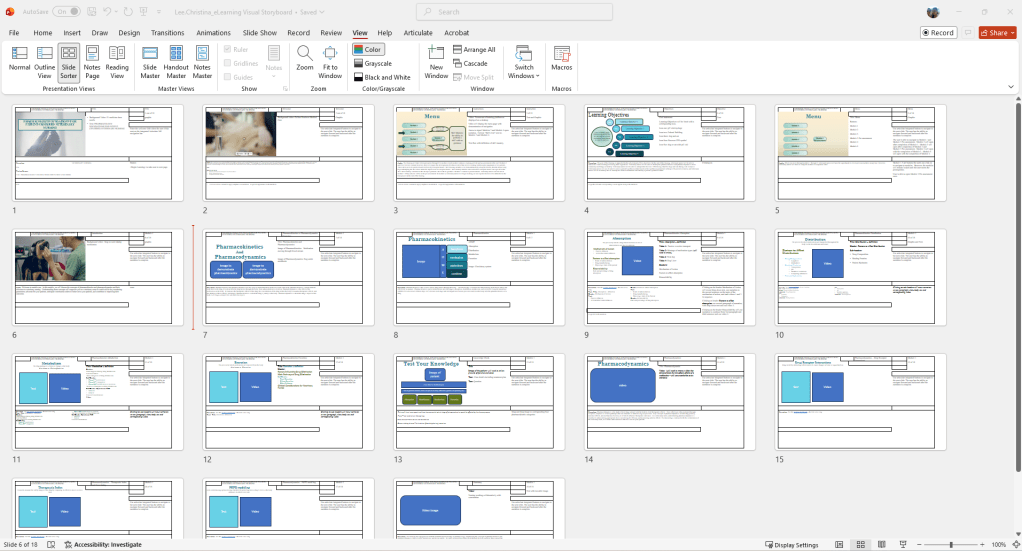Start presentation from beginning icon
This screenshot has height=551, width=1022.
[143, 12]
